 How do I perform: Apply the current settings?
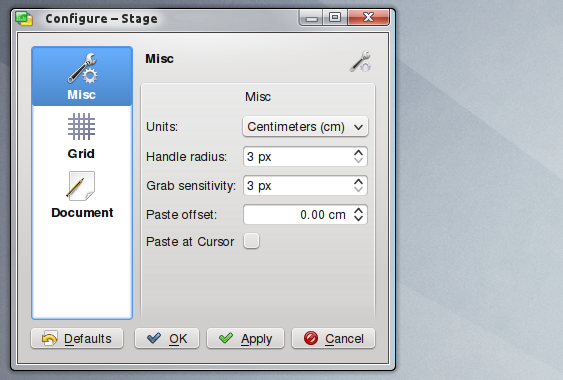(x=245, y=338)
